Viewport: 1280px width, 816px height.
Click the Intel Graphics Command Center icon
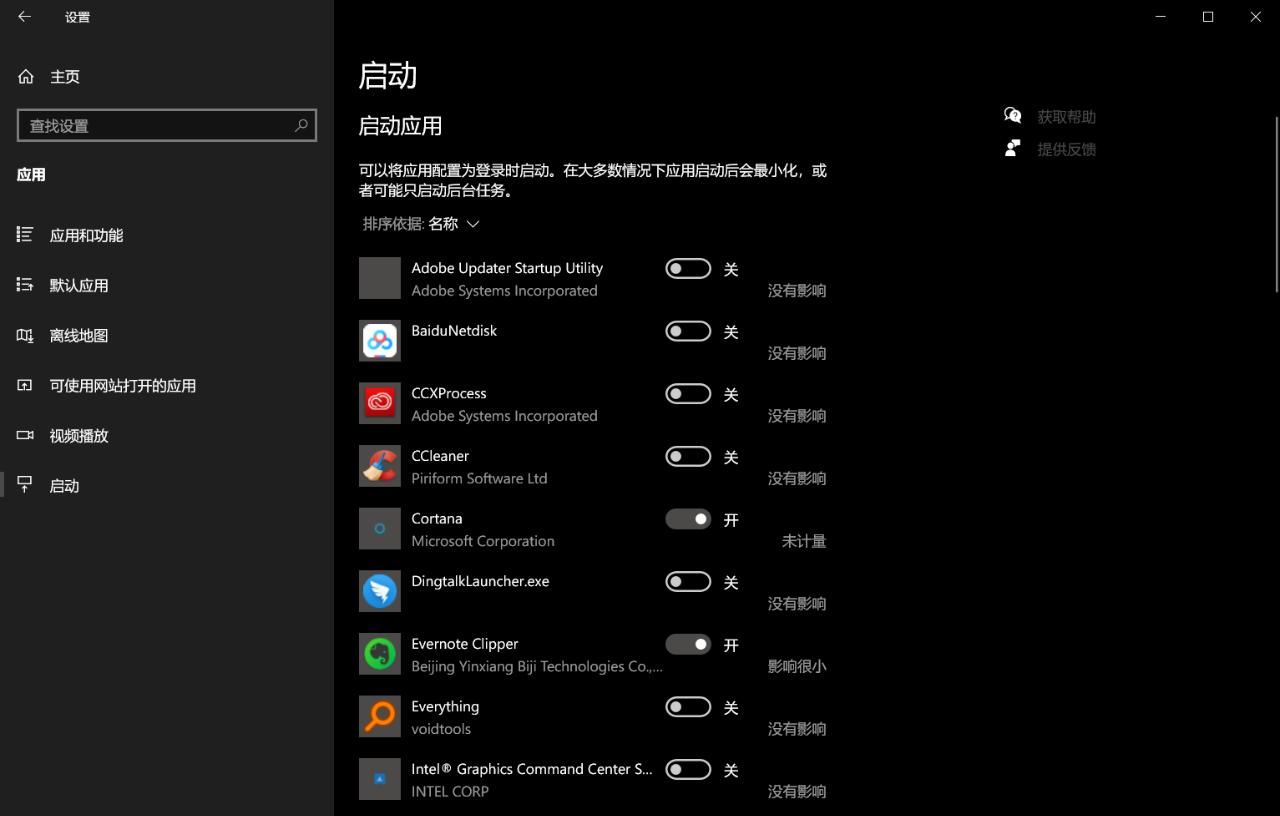[379, 778]
